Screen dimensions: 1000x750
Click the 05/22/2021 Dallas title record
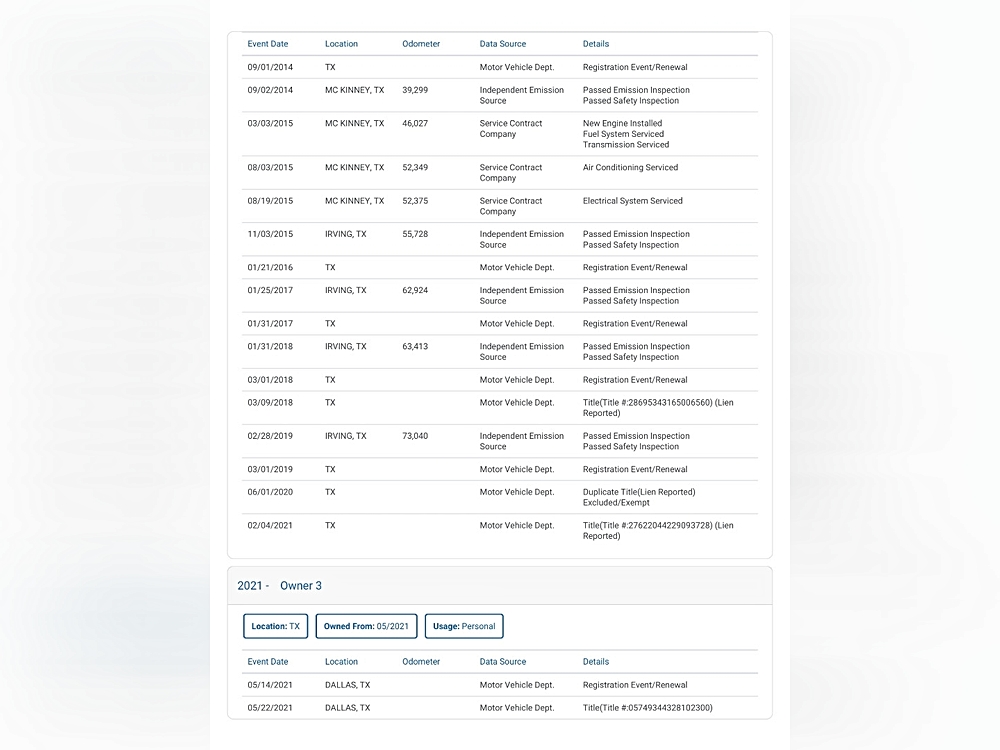647,708
